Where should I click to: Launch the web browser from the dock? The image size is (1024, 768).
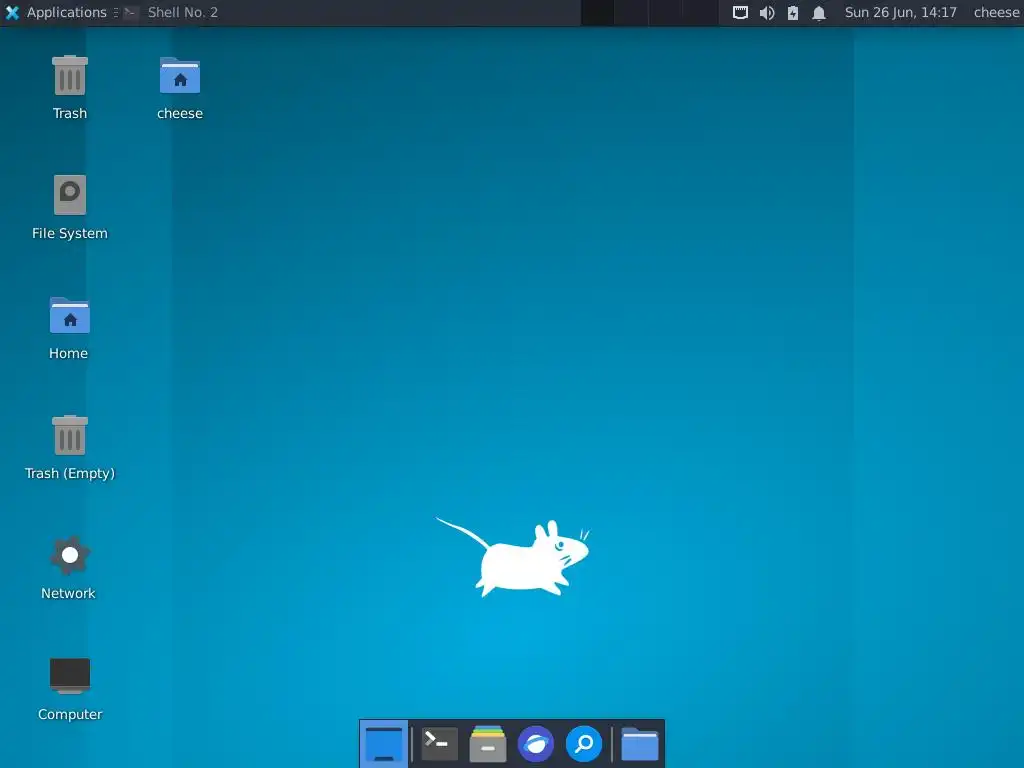(x=536, y=744)
